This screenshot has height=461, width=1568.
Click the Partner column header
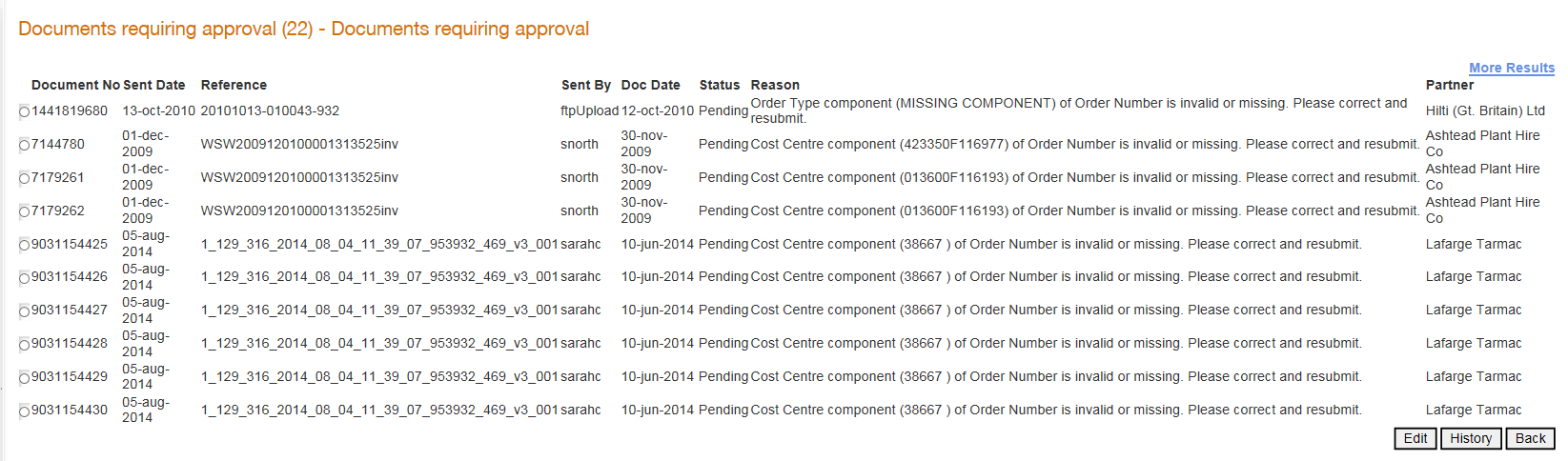pos(1450,85)
